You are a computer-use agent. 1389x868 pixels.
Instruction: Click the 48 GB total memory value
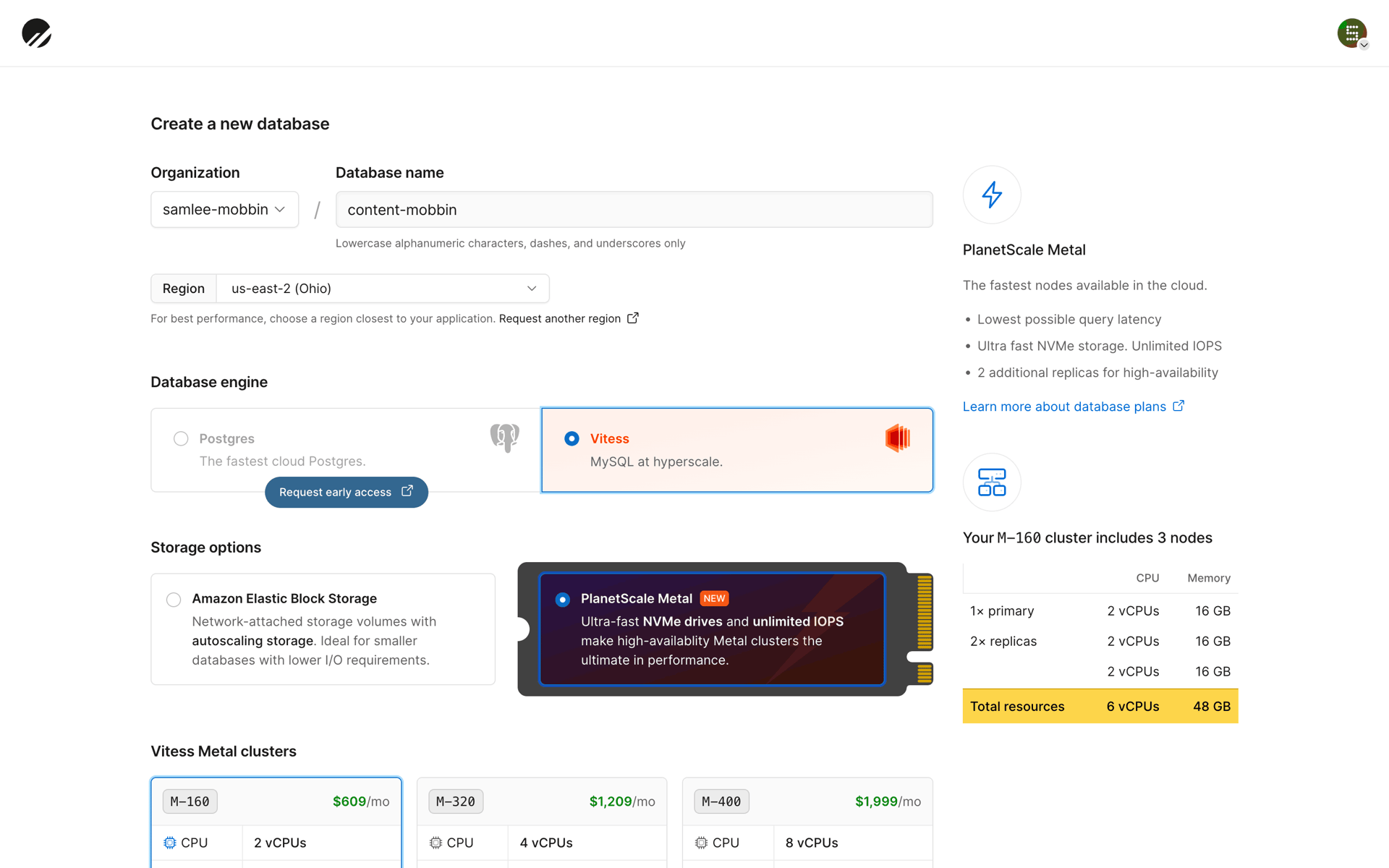point(1212,707)
